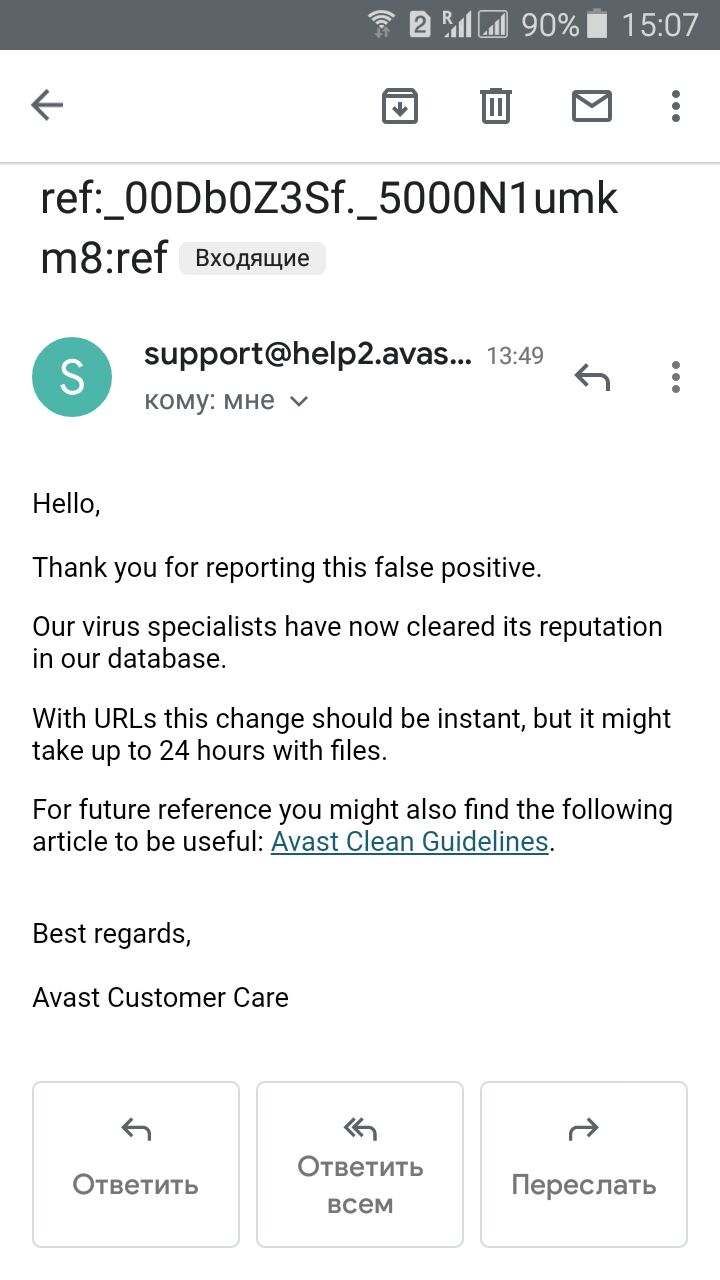Expand recipient details chevron next to 'кому: мне'
This screenshot has width=720, height=1280.
point(298,402)
